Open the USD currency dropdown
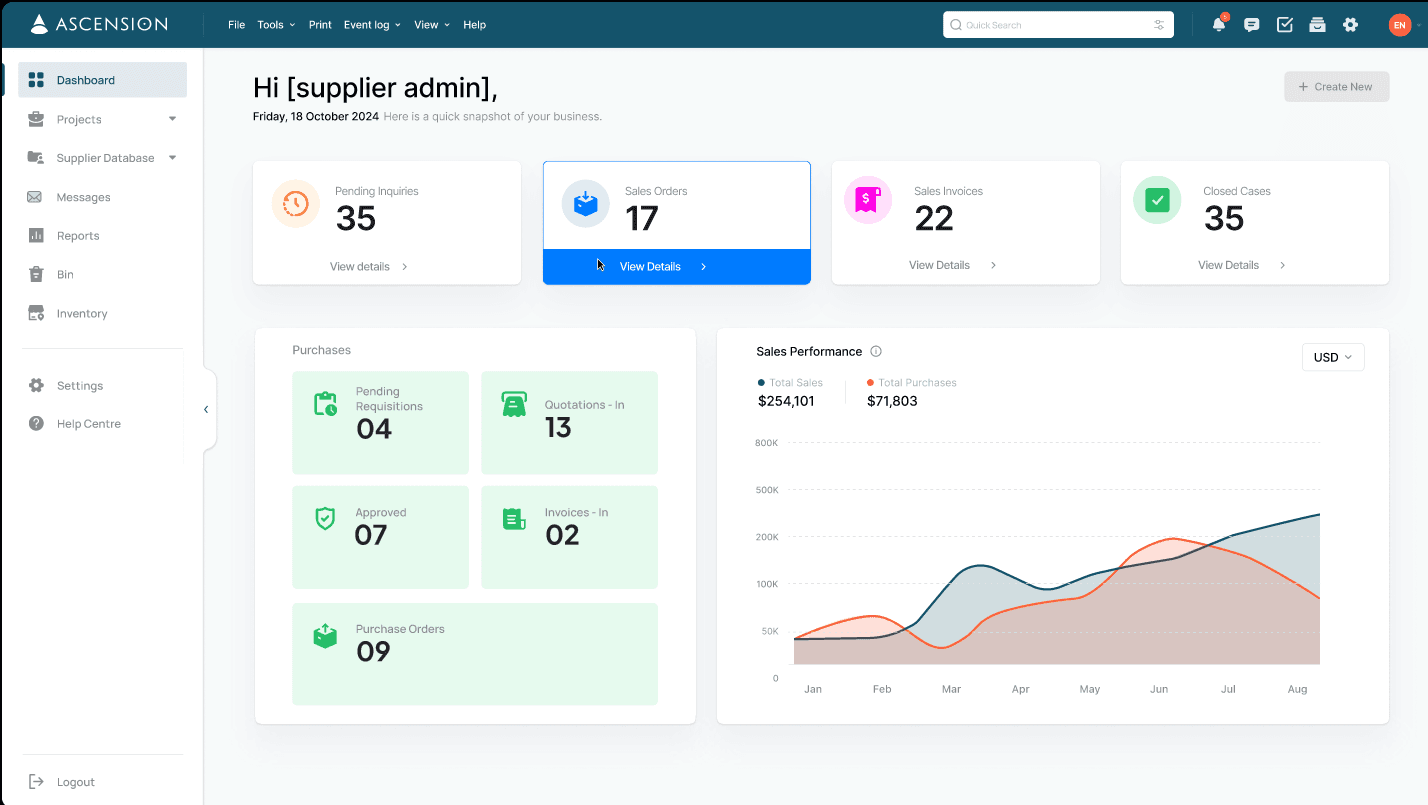1428x805 pixels. point(1333,356)
